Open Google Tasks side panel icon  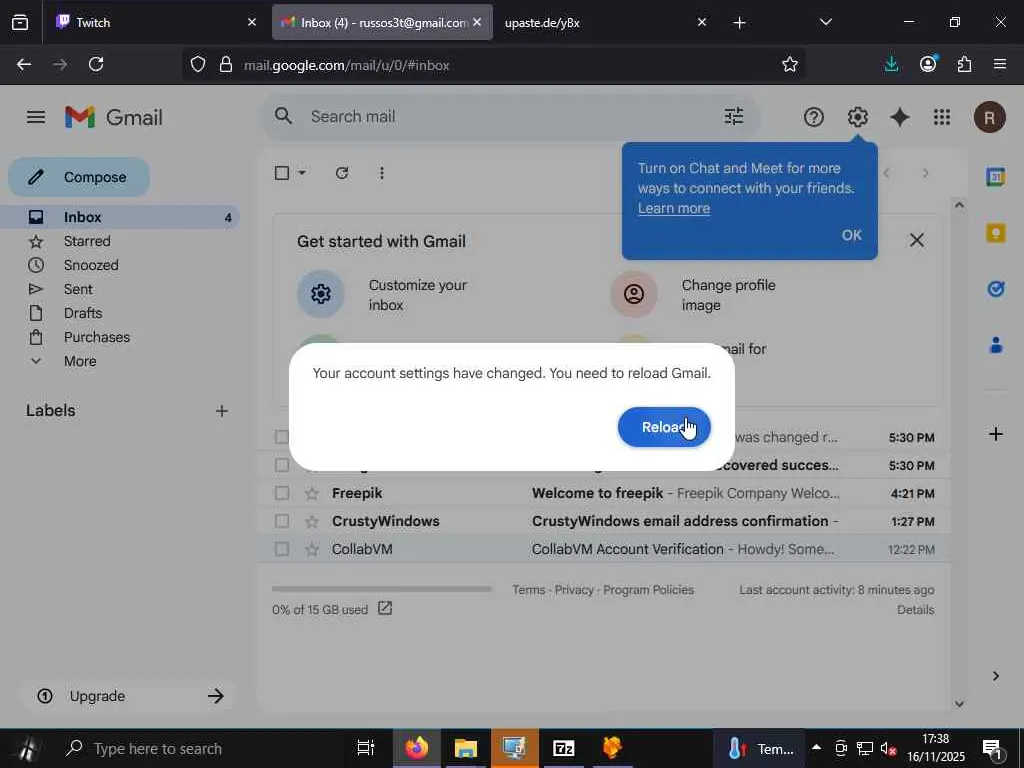995,289
